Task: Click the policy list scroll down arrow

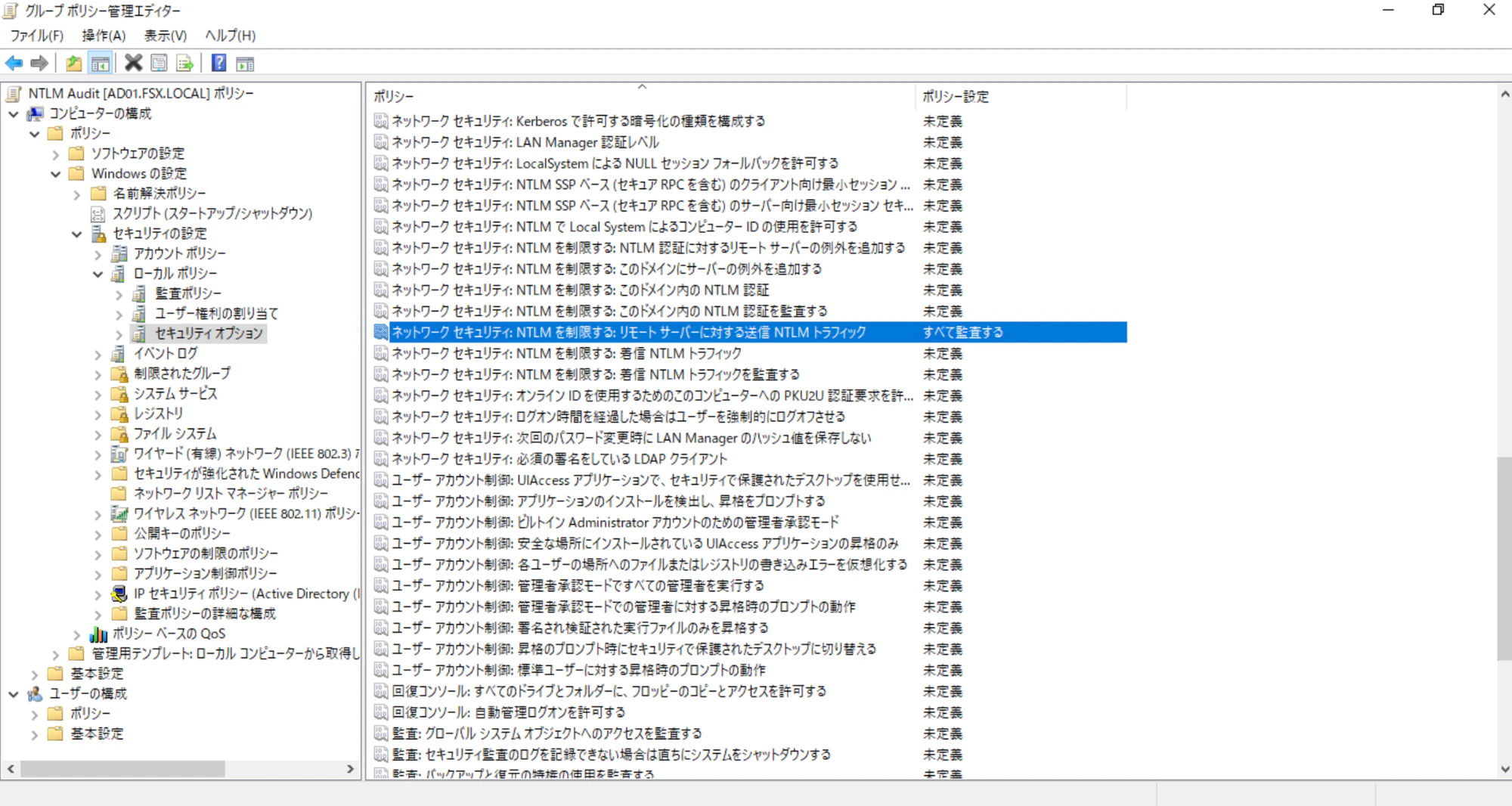Action: tap(1504, 769)
